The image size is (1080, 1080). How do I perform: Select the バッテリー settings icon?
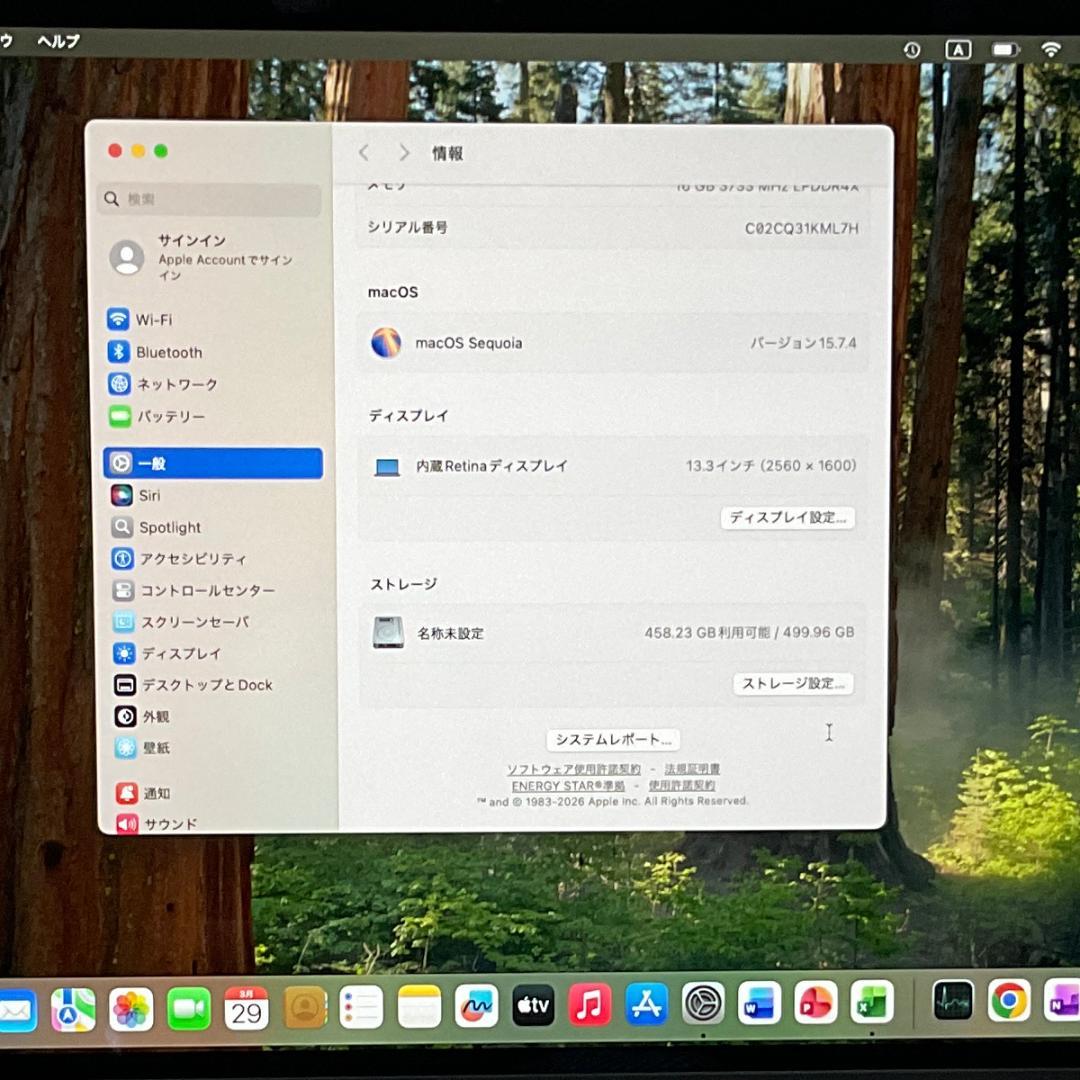click(170, 416)
